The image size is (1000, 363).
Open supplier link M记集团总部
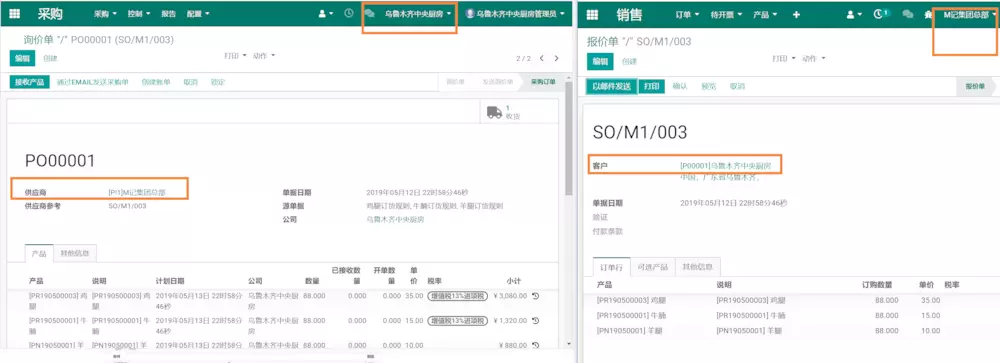point(137,192)
